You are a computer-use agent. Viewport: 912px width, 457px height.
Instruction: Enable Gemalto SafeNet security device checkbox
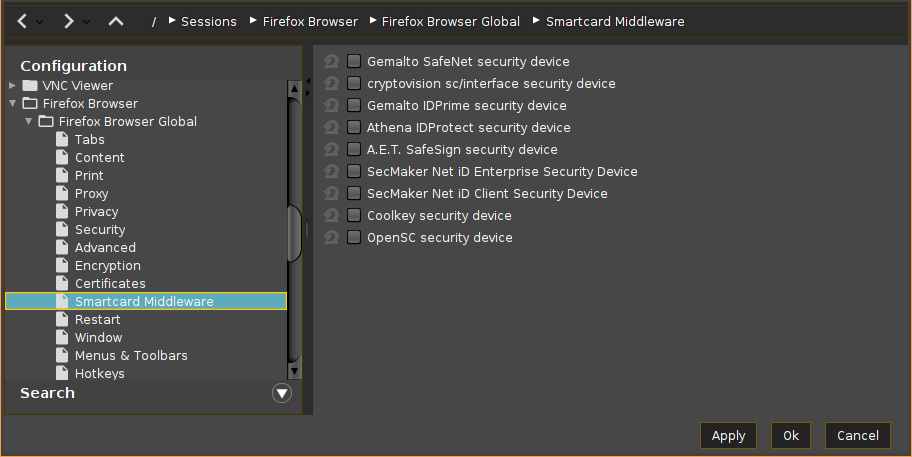(354, 62)
